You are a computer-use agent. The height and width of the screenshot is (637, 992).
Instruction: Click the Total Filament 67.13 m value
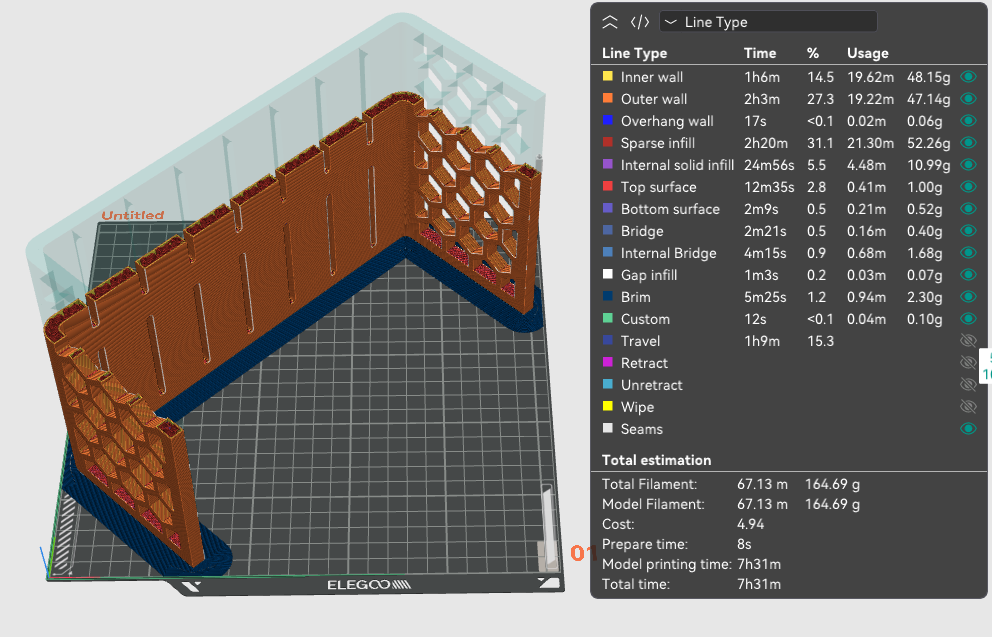[762, 484]
